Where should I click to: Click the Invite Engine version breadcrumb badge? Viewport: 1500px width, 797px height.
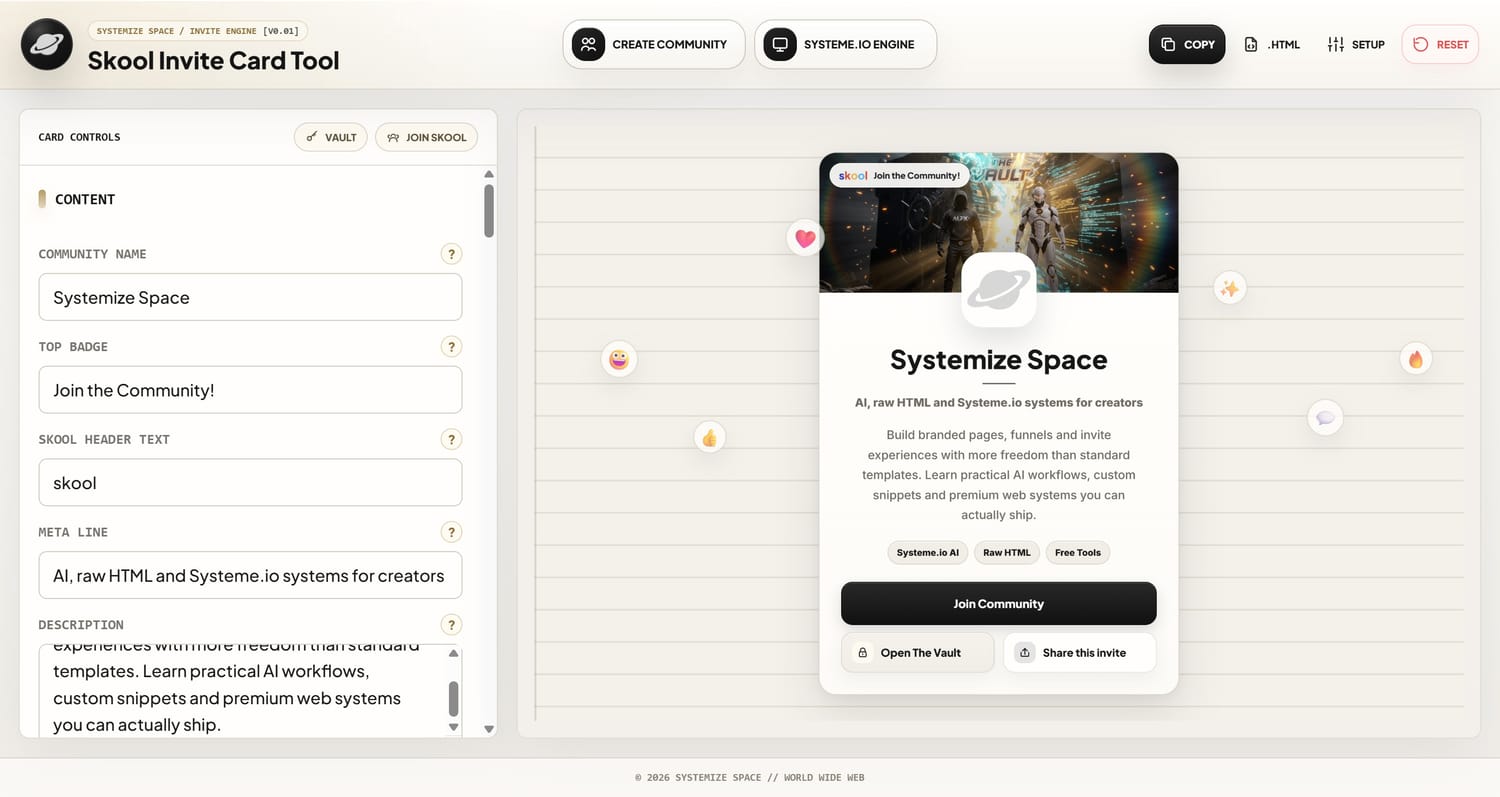coord(198,31)
